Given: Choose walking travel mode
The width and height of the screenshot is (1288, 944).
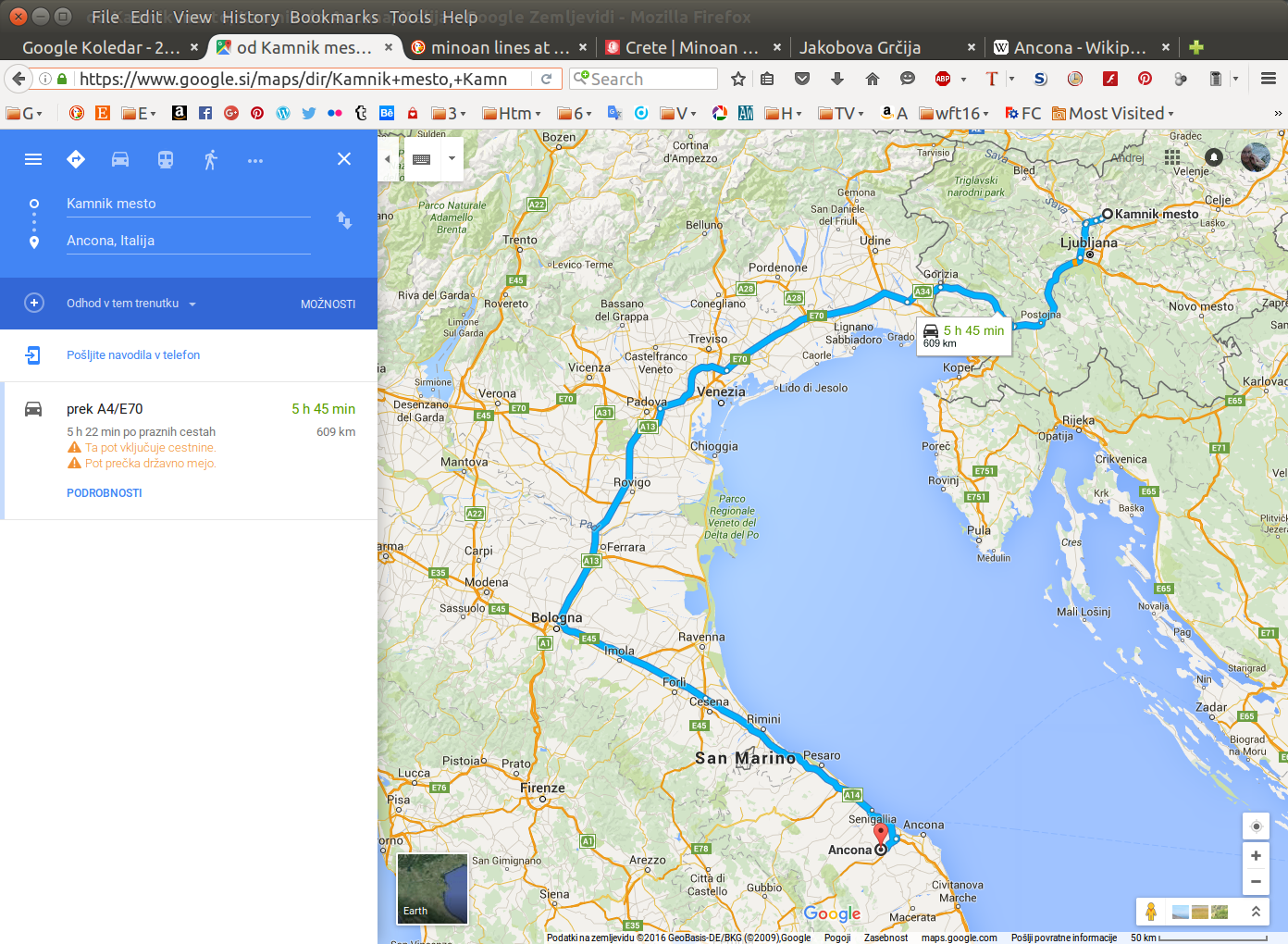Looking at the screenshot, I should pyautogui.click(x=211, y=159).
